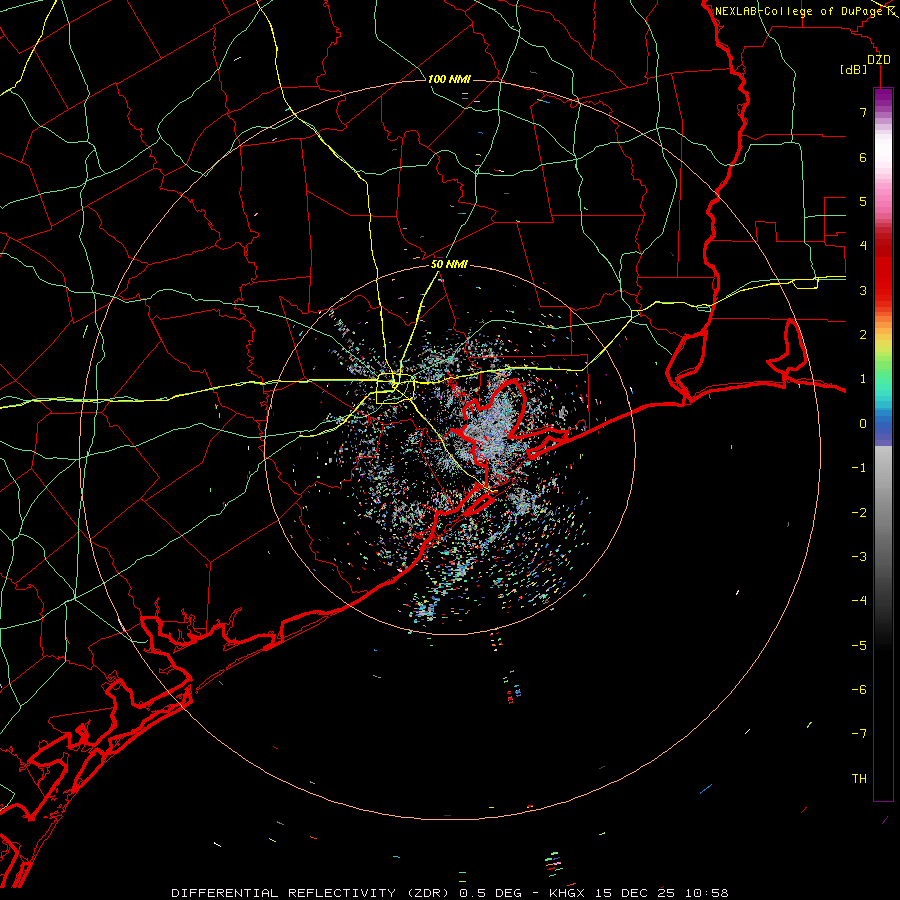Click the [dB] unit label
Screen dimensions: 900x900
pyautogui.click(x=854, y=69)
